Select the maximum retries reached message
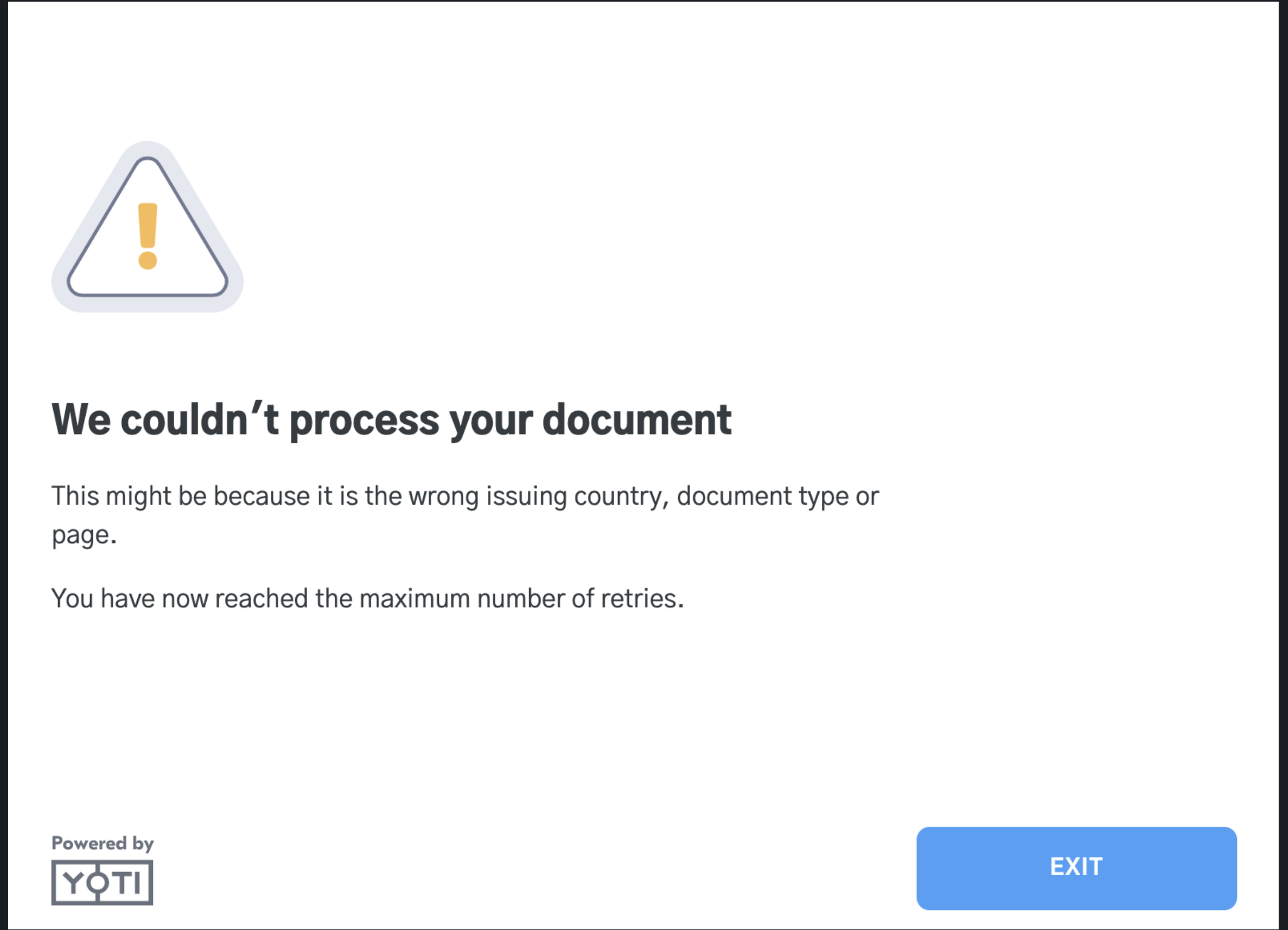 point(367,599)
